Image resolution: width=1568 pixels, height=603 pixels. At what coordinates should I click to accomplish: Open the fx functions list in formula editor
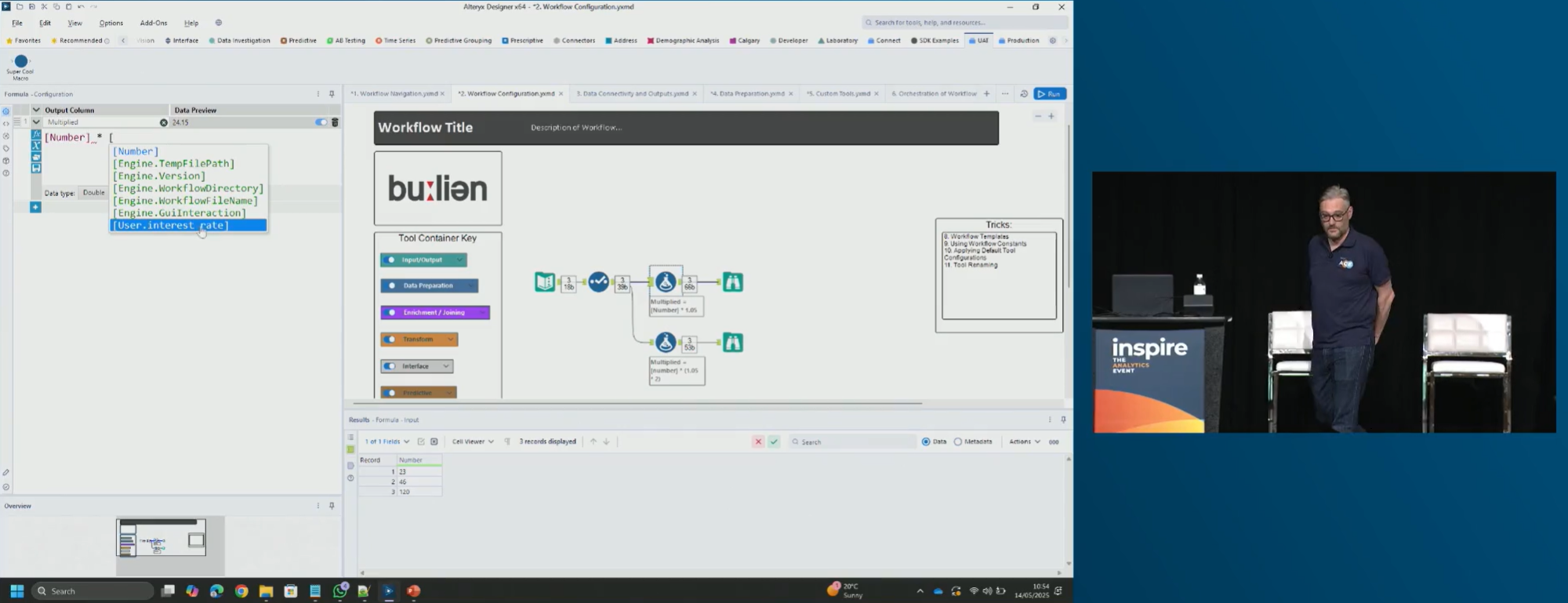(x=36, y=135)
